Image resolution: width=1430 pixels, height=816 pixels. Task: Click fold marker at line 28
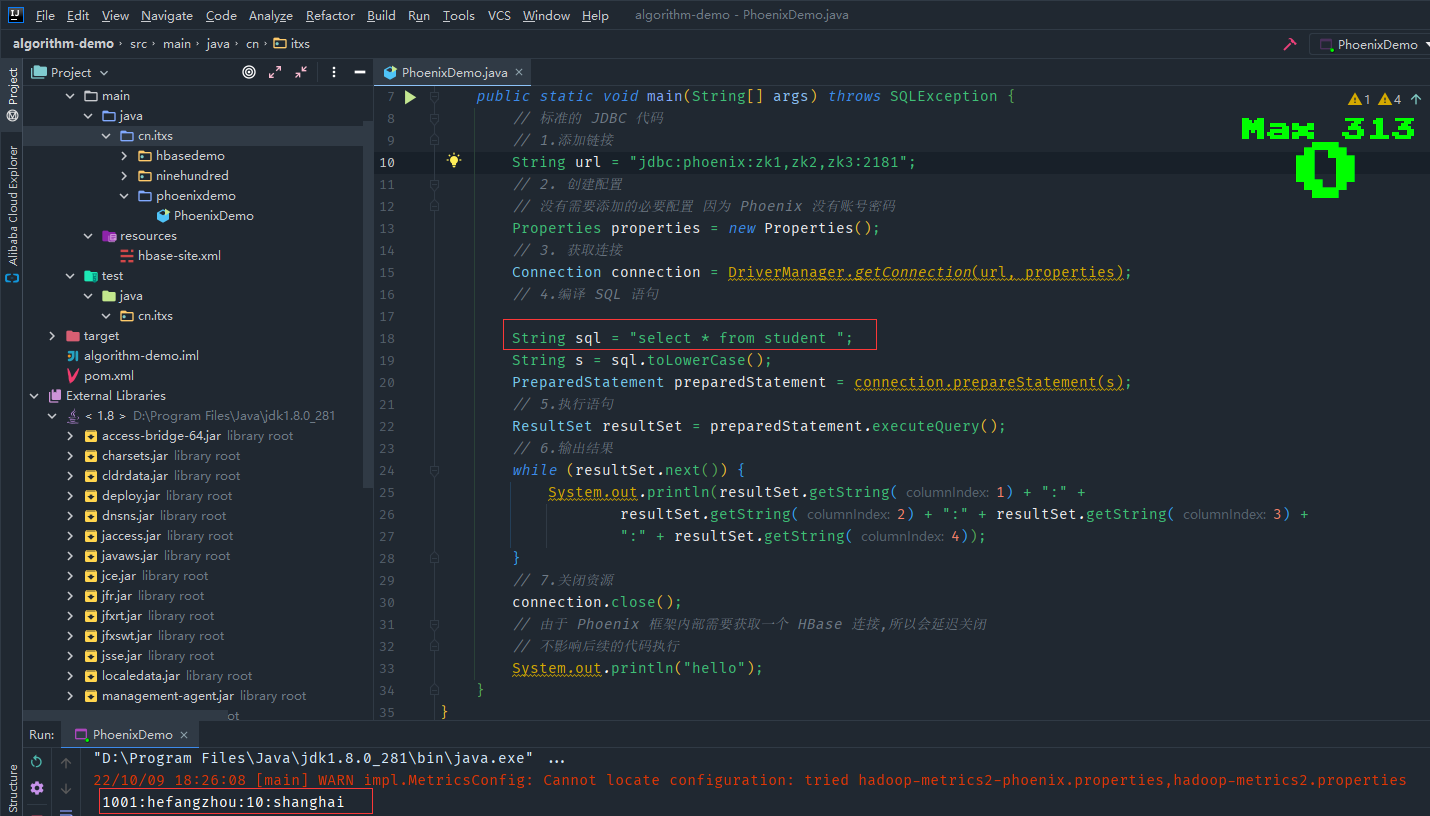coord(435,558)
